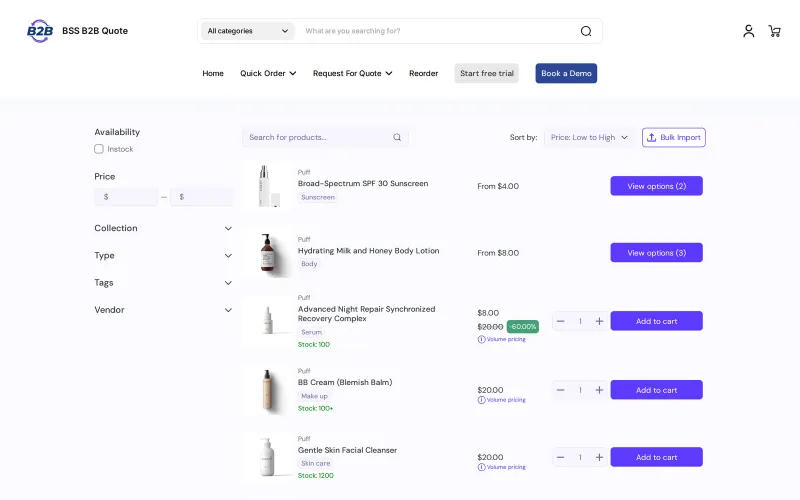This screenshot has height=500, width=800.
Task: Increase quantity for Gentle Skin Facial Cleanser
Action: pyautogui.click(x=599, y=458)
